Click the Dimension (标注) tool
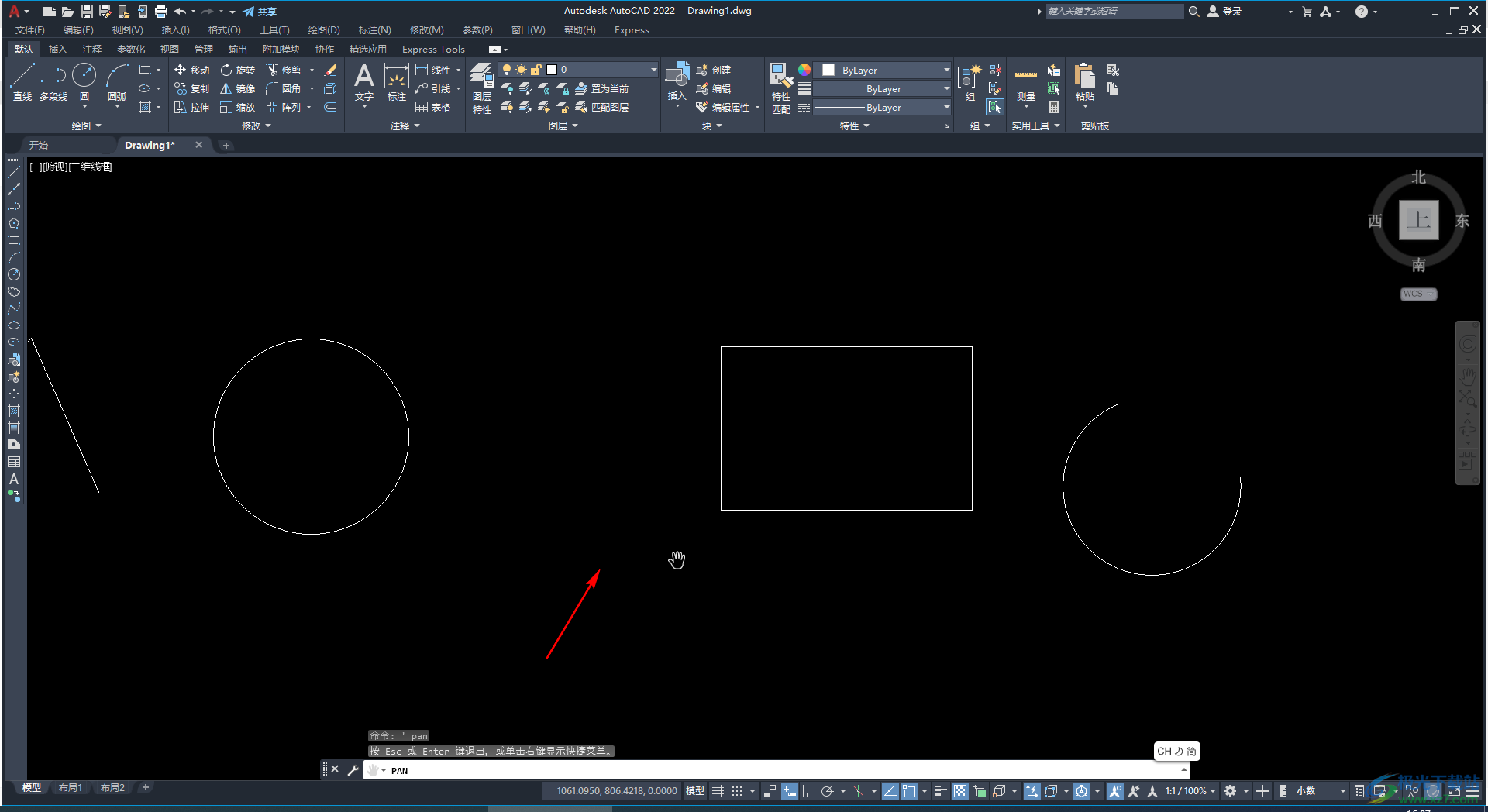Viewport: 1488px width, 812px height. coord(397,82)
